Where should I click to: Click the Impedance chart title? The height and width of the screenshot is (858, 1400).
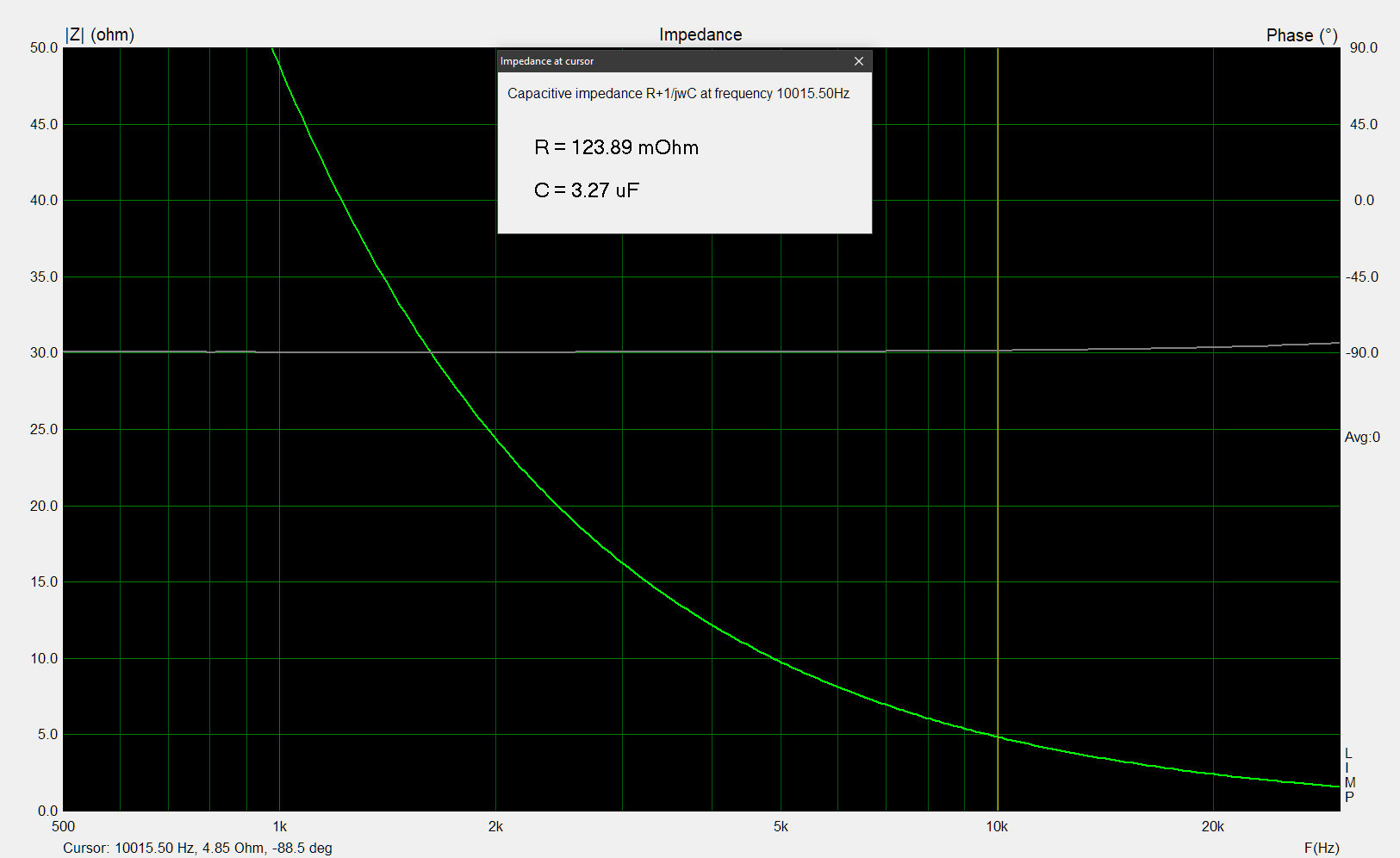pyautogui.click(x=700, y=34)
